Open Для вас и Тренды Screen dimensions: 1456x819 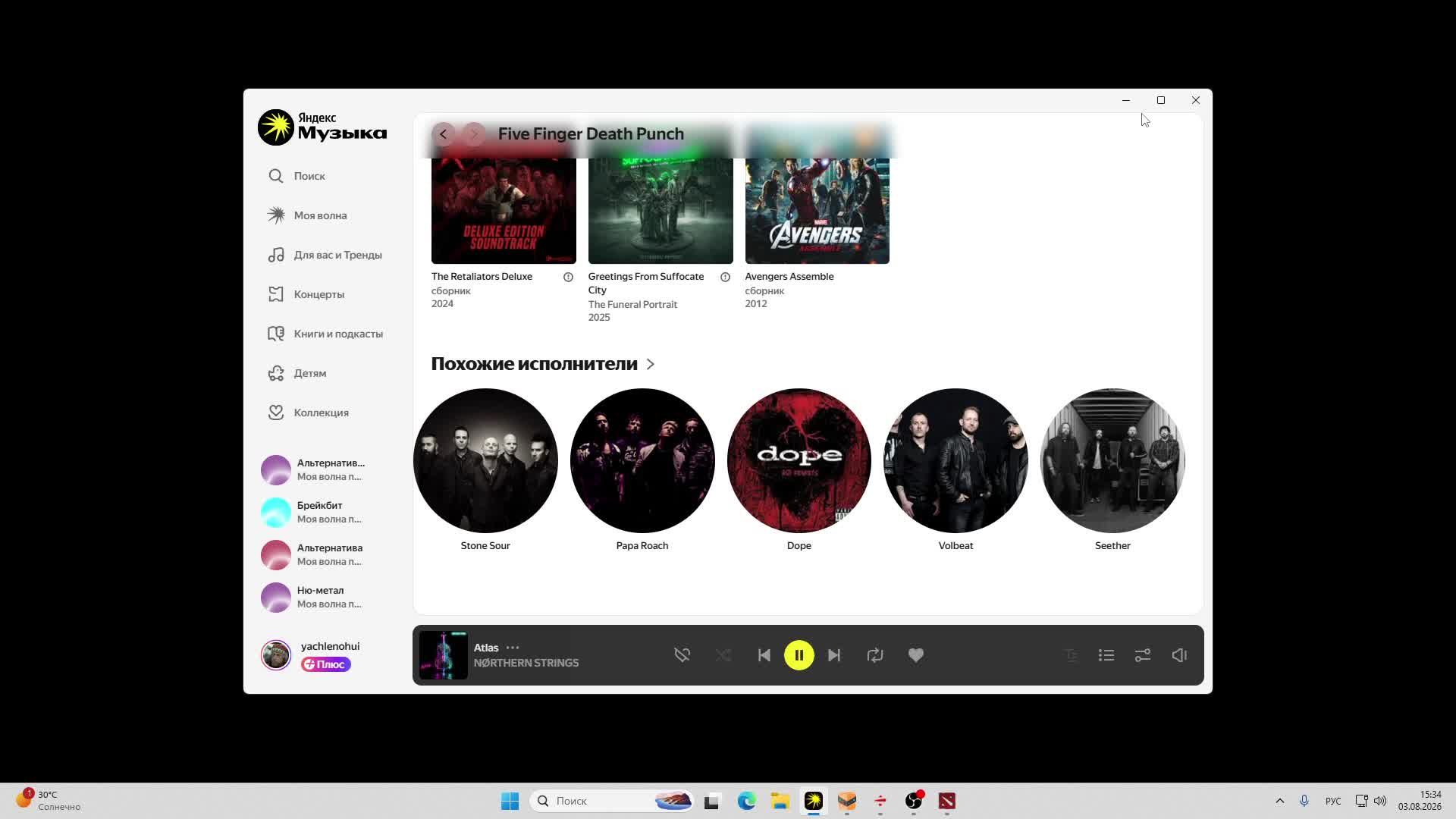[x=325, y=255]
